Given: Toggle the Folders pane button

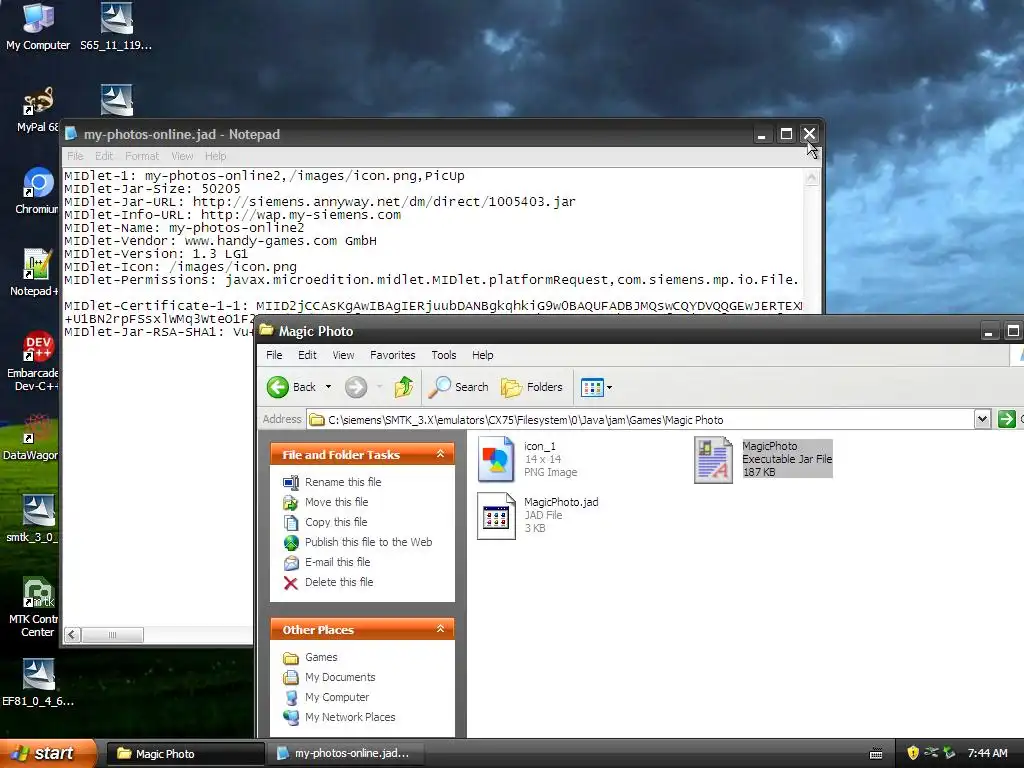Looking at the screenshot, I should coord(532,387).
